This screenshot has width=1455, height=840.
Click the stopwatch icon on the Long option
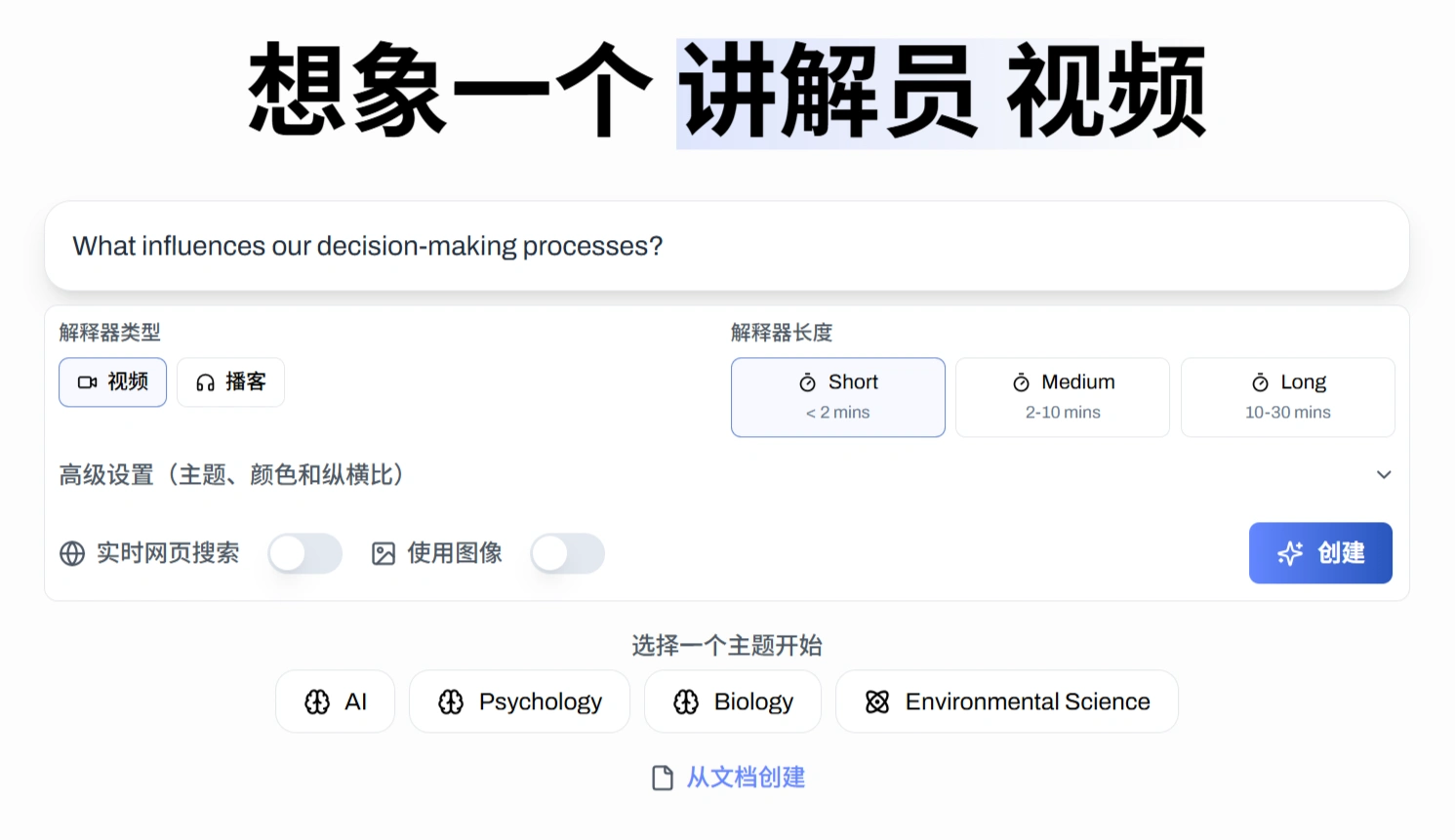tap(1261, 382)
